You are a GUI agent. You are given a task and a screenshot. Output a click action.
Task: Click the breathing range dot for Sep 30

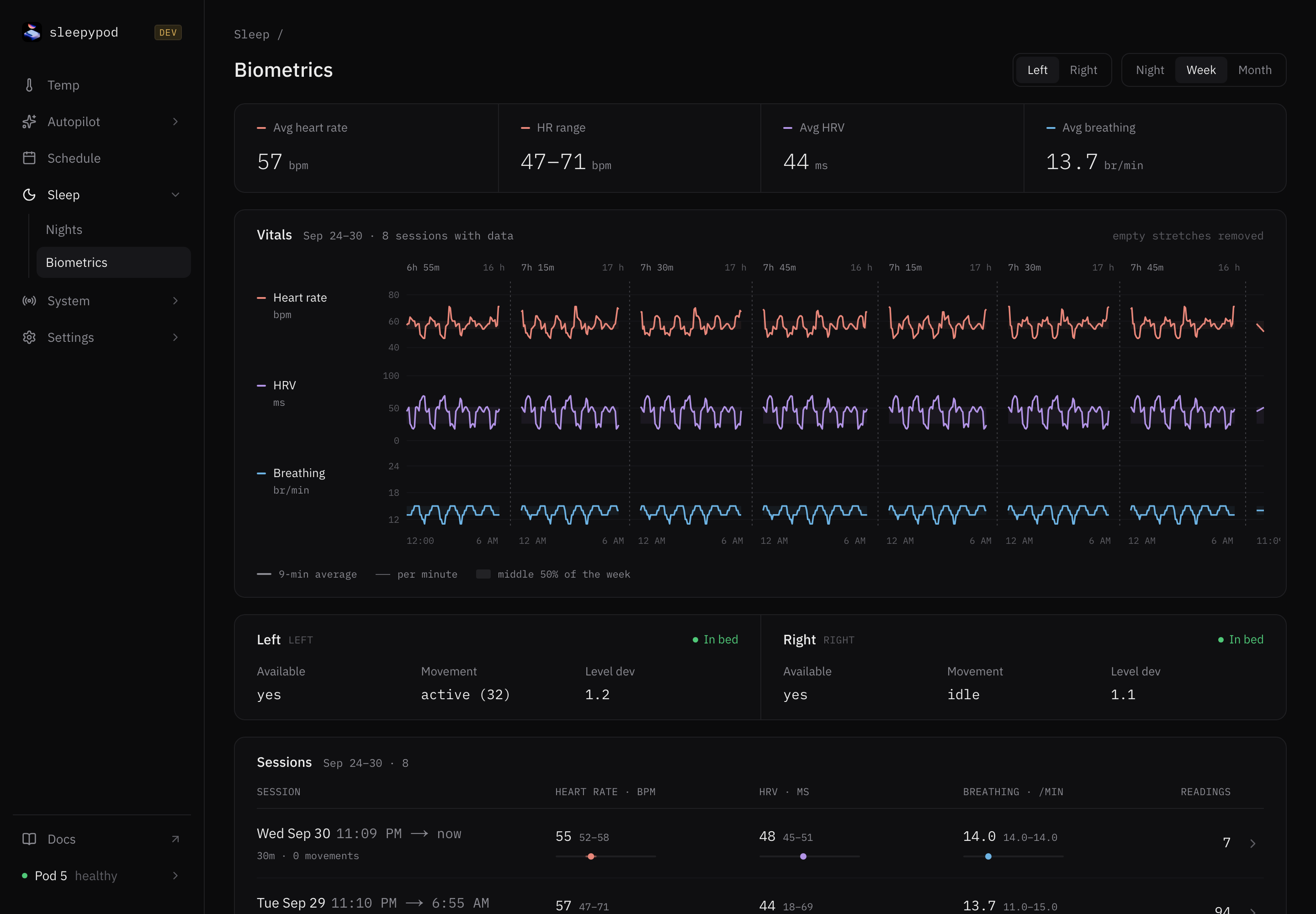(x=988, y=857)
